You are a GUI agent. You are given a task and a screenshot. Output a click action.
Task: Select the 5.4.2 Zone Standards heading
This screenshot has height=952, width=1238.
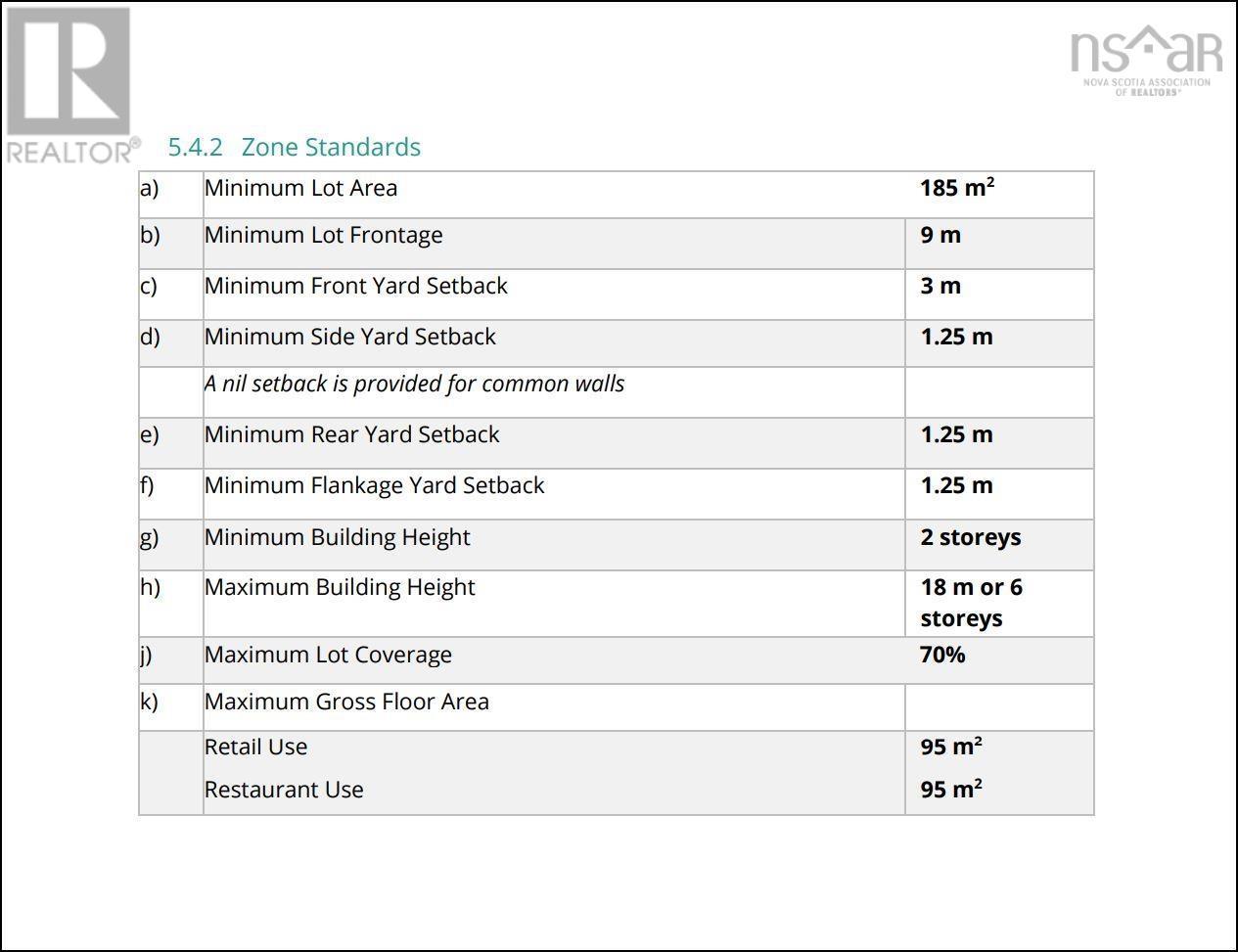[295, 147]
